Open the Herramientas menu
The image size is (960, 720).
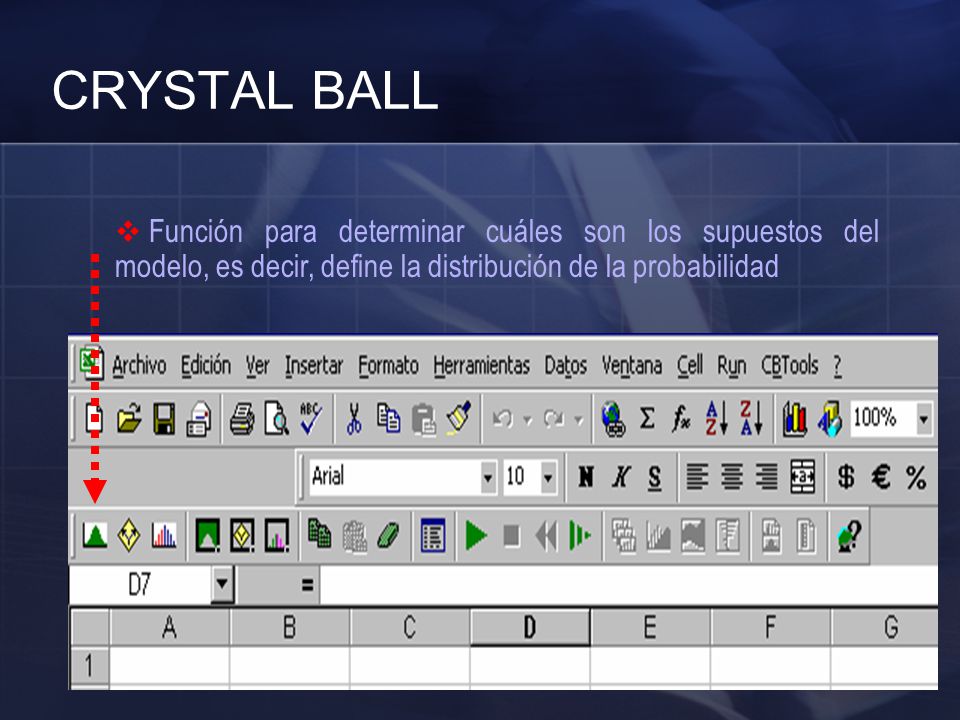pyautogui.click(x=481, y=366)
